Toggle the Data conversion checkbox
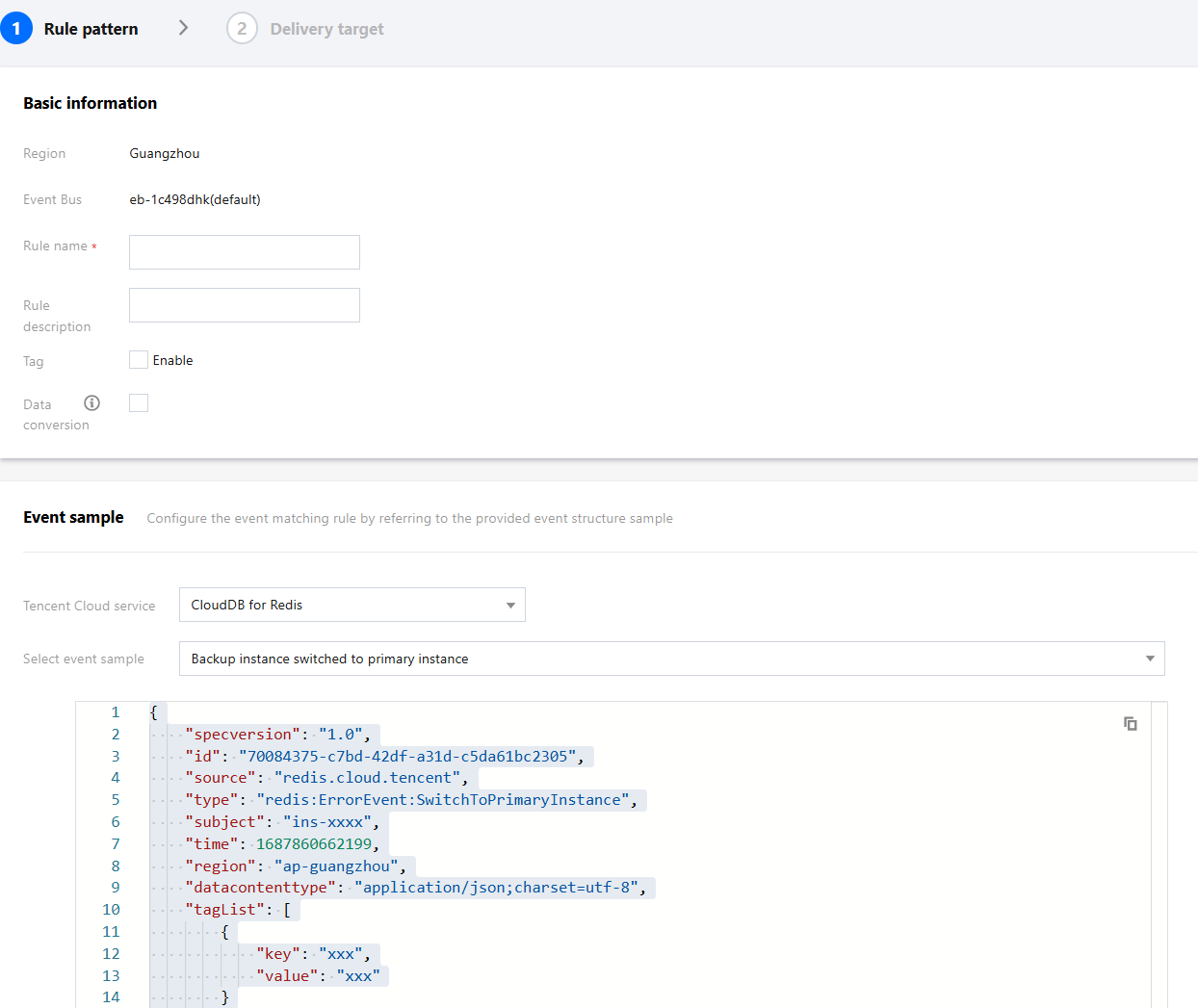The height and width of the screenshot is (1008, 1198). click(x=139, y=403)
